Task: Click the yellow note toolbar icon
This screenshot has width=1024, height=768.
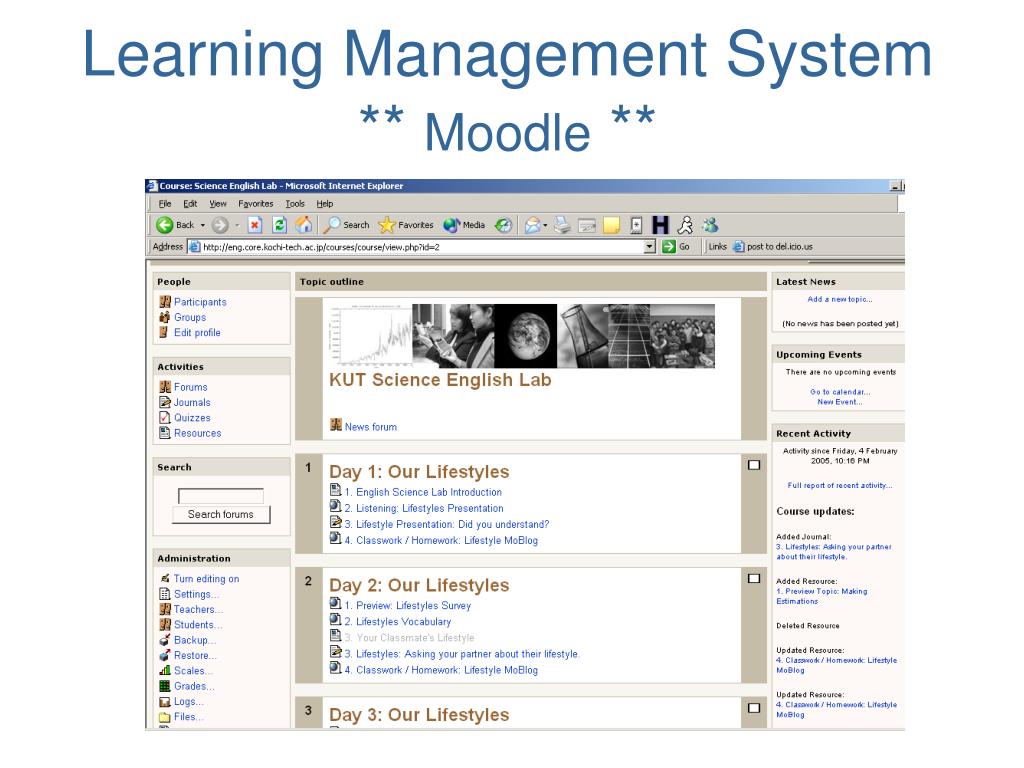Action: (611, 225)
